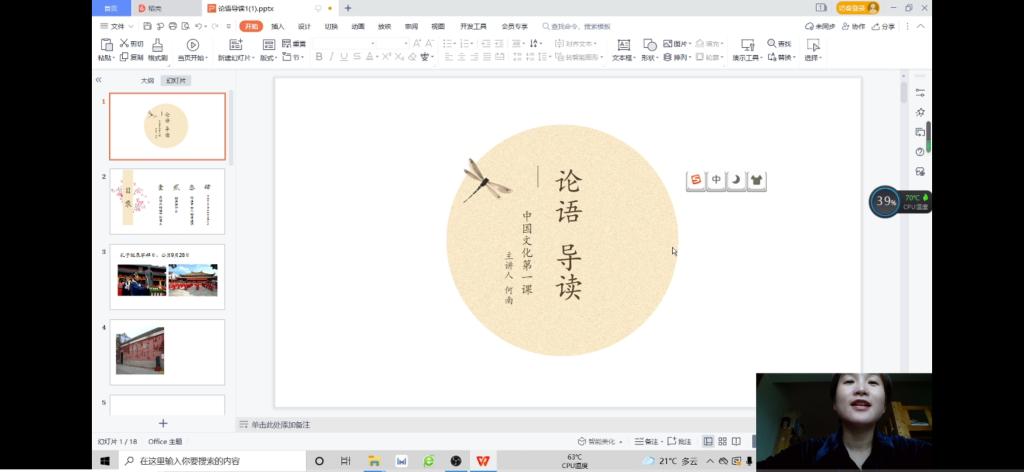Click the Format Painter (格式刷) icon
The height and width of the screenshot is (472, 1024).
157,45
